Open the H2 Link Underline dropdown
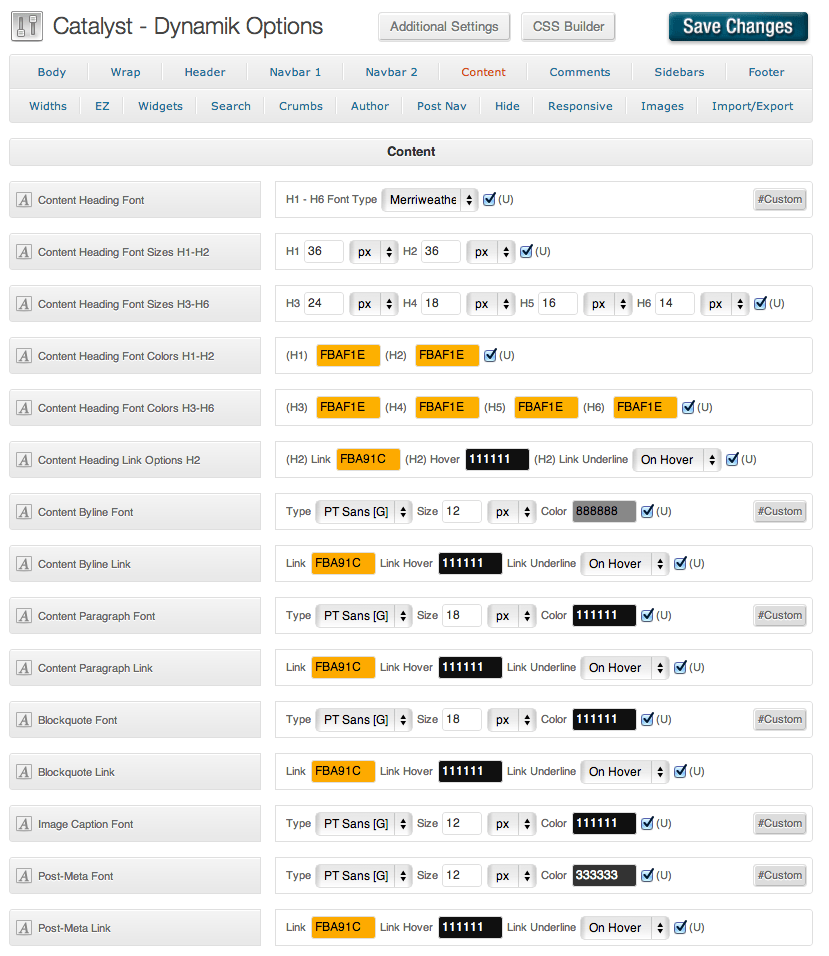Viewport: 829px width, 956px height. coord(676,460)
